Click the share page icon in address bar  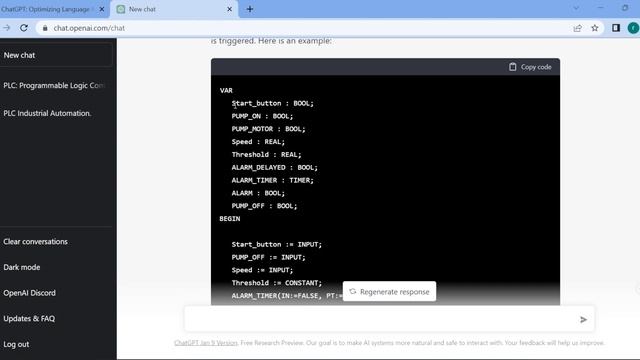click(577, 28)
